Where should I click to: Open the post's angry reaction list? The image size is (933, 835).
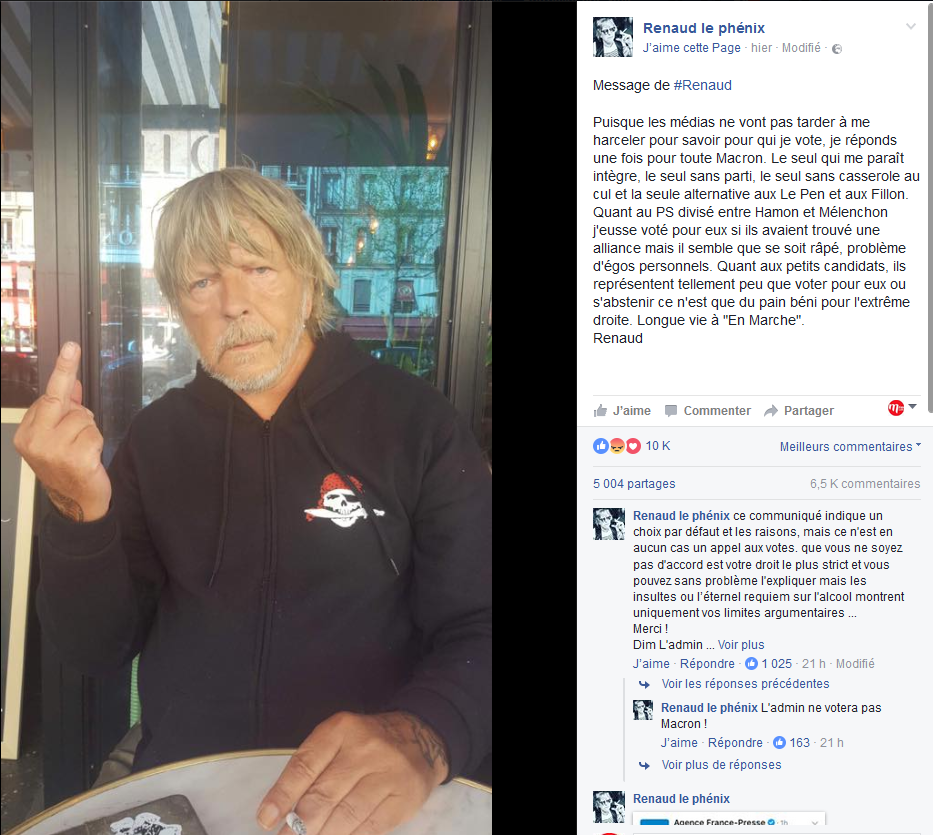[x=617, y=446]
